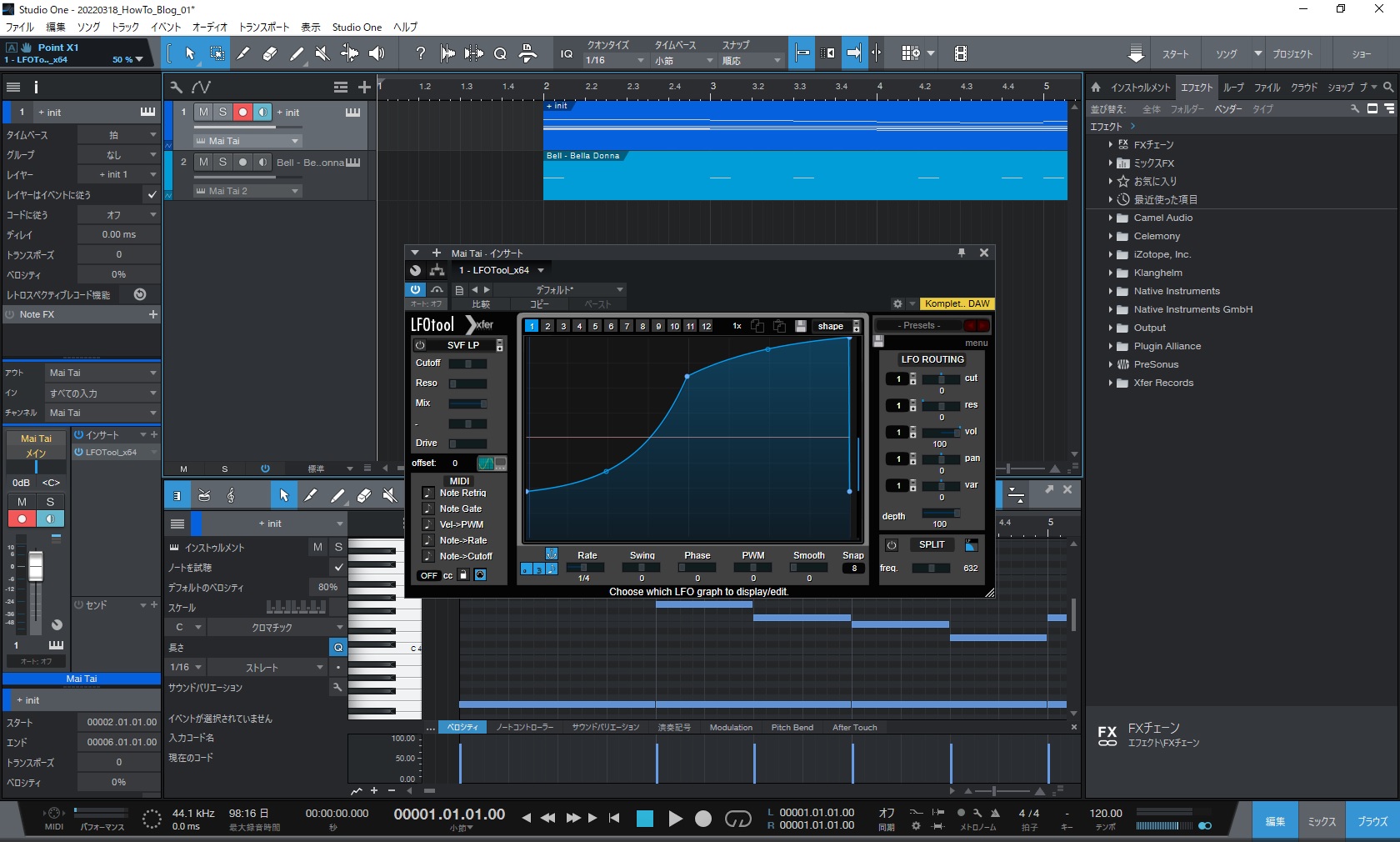Select the eraser tool in piano editor

pos(363,495)
